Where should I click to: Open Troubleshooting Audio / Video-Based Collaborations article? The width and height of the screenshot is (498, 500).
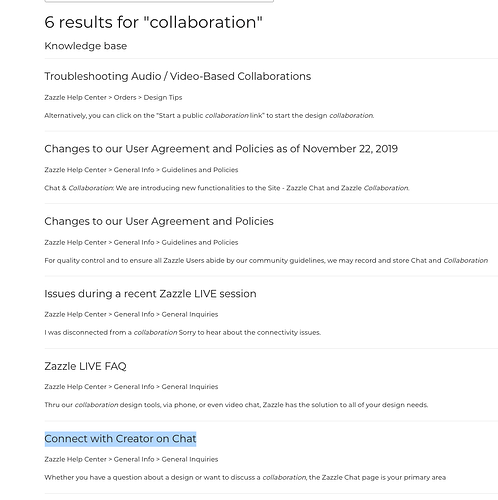click(178, 76)
